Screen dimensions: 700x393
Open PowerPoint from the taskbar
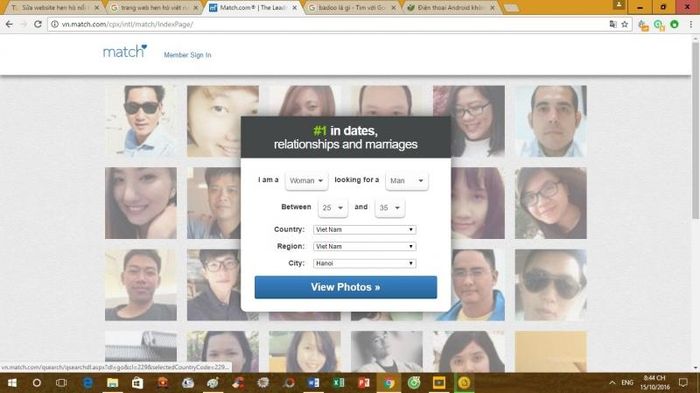tap(363, 383)
